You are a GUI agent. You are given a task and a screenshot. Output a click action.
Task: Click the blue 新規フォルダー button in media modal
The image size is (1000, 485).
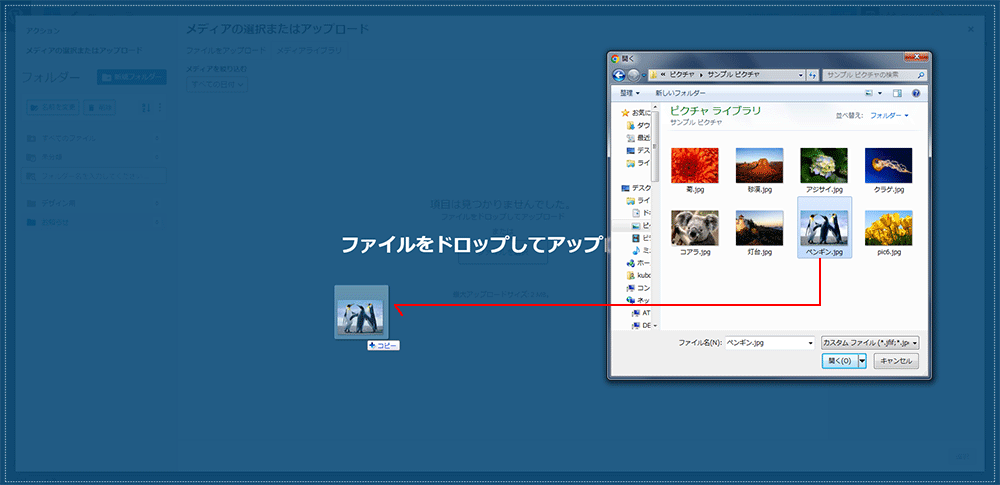click(132, 77)
